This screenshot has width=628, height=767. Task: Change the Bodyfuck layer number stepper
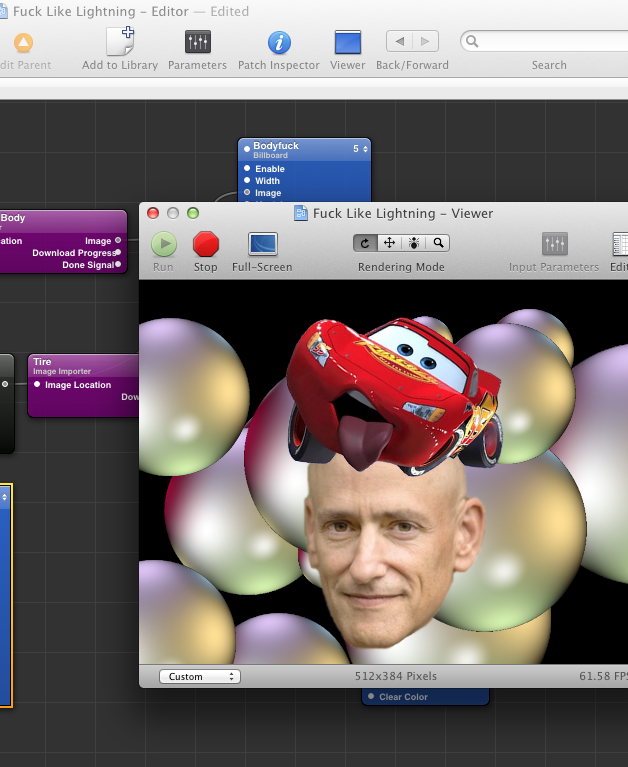tap(365, 149)
